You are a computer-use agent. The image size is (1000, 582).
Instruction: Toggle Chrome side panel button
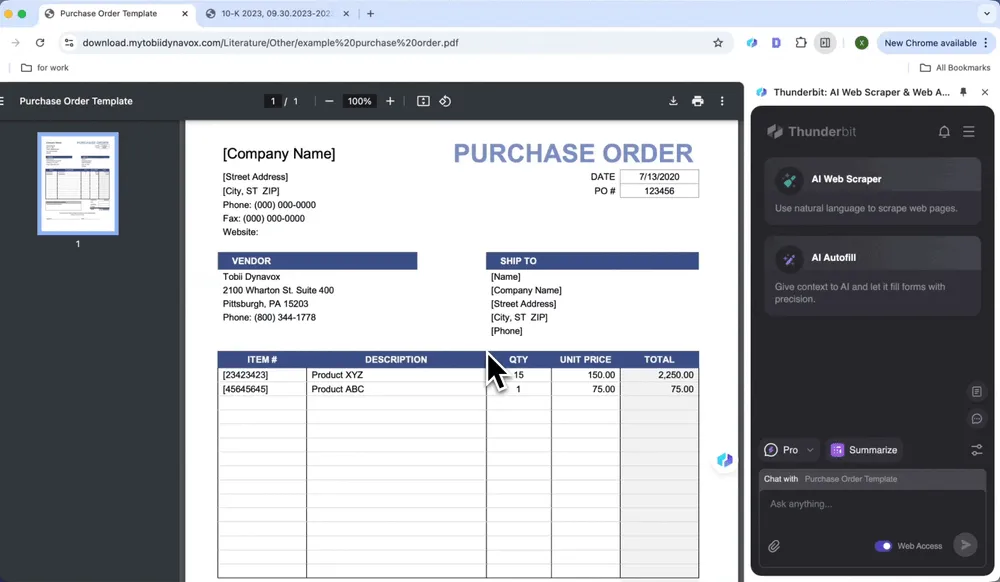click(825, 43)
